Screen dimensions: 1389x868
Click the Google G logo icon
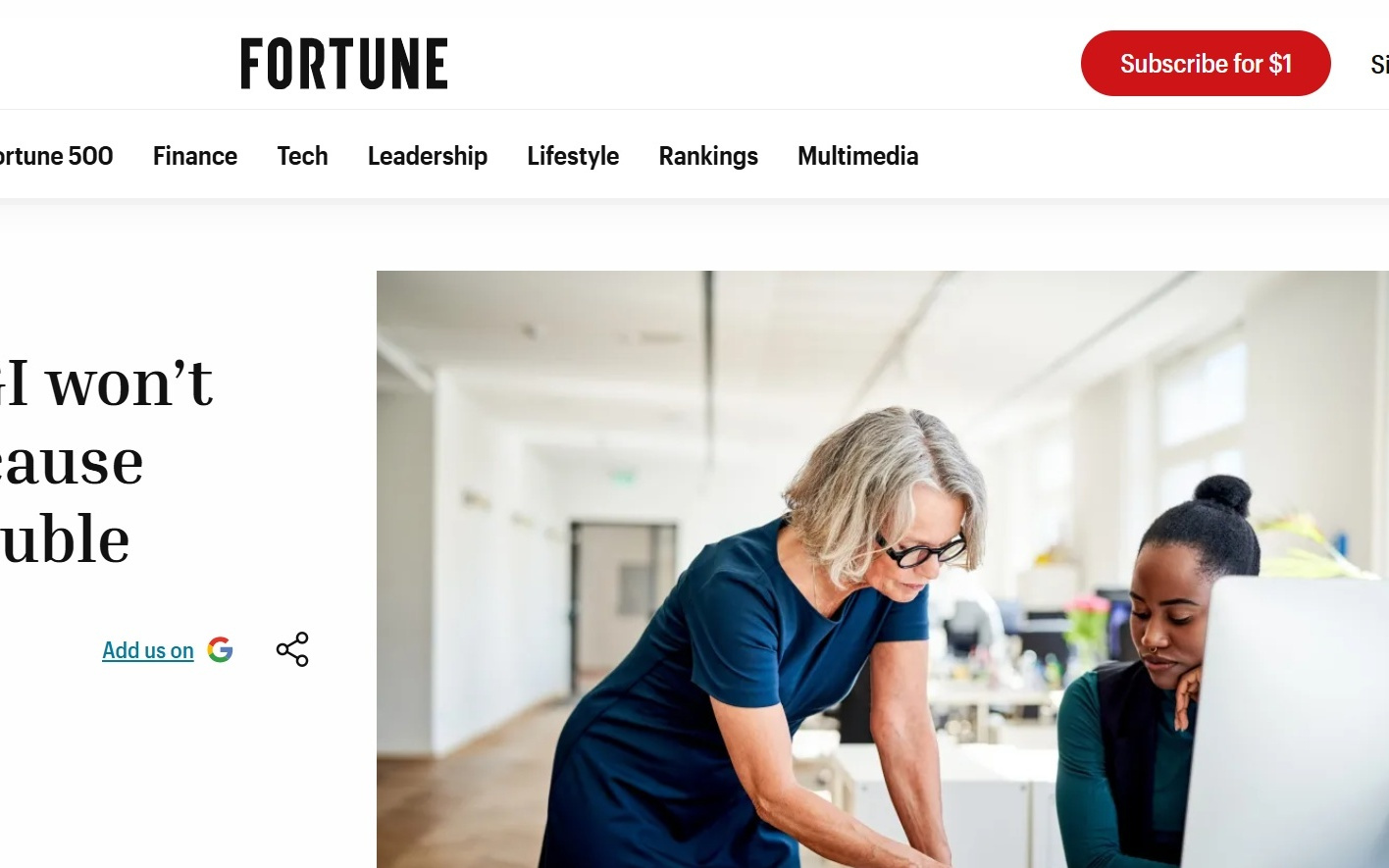coord(221,649)
